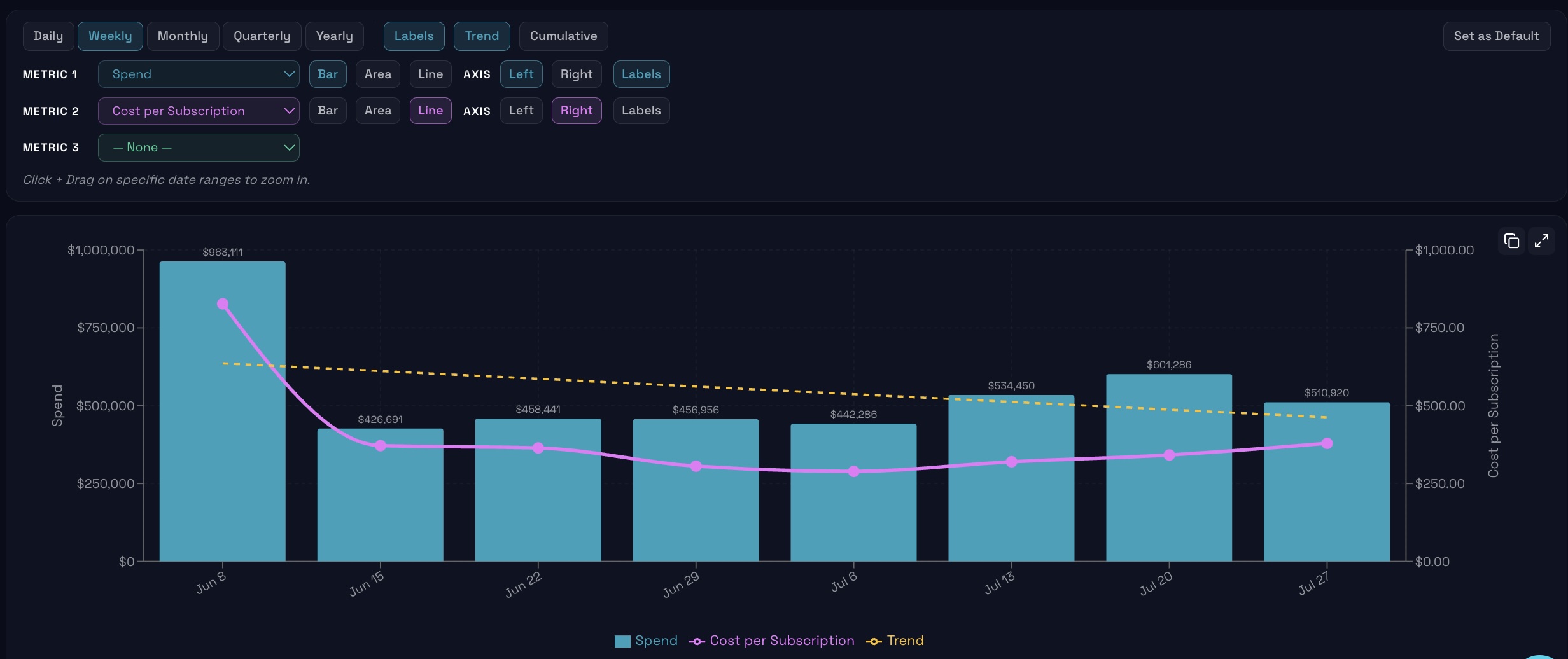Click the $510,920 bar label
Image resolution: width=1568 pixels, height=659 pixels.
1327,393
